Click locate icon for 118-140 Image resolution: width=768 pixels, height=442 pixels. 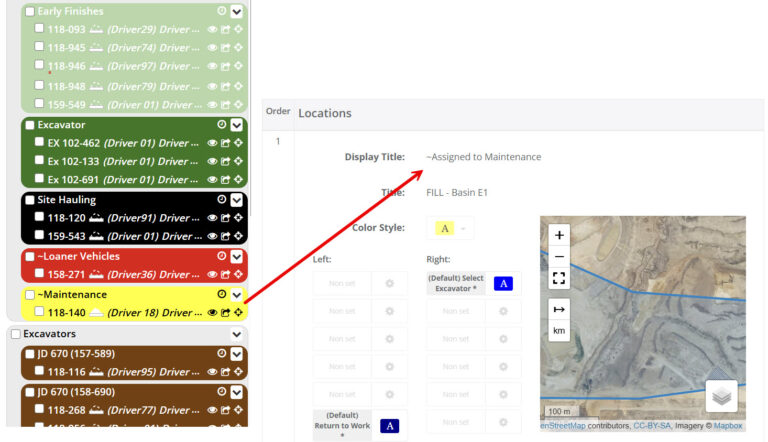(x=239, y=313)
